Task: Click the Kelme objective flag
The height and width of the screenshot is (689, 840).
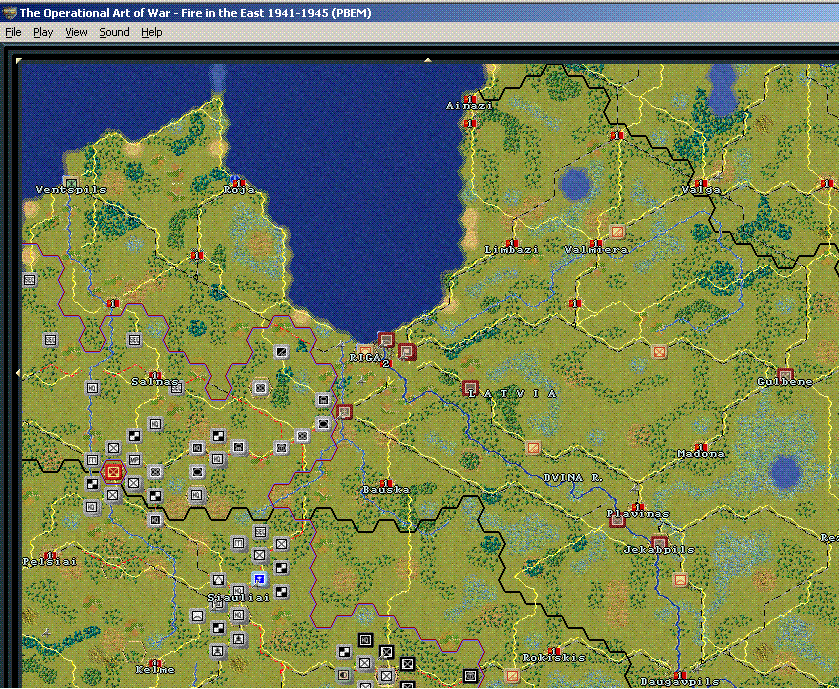Action: click(x=155, y=663)
